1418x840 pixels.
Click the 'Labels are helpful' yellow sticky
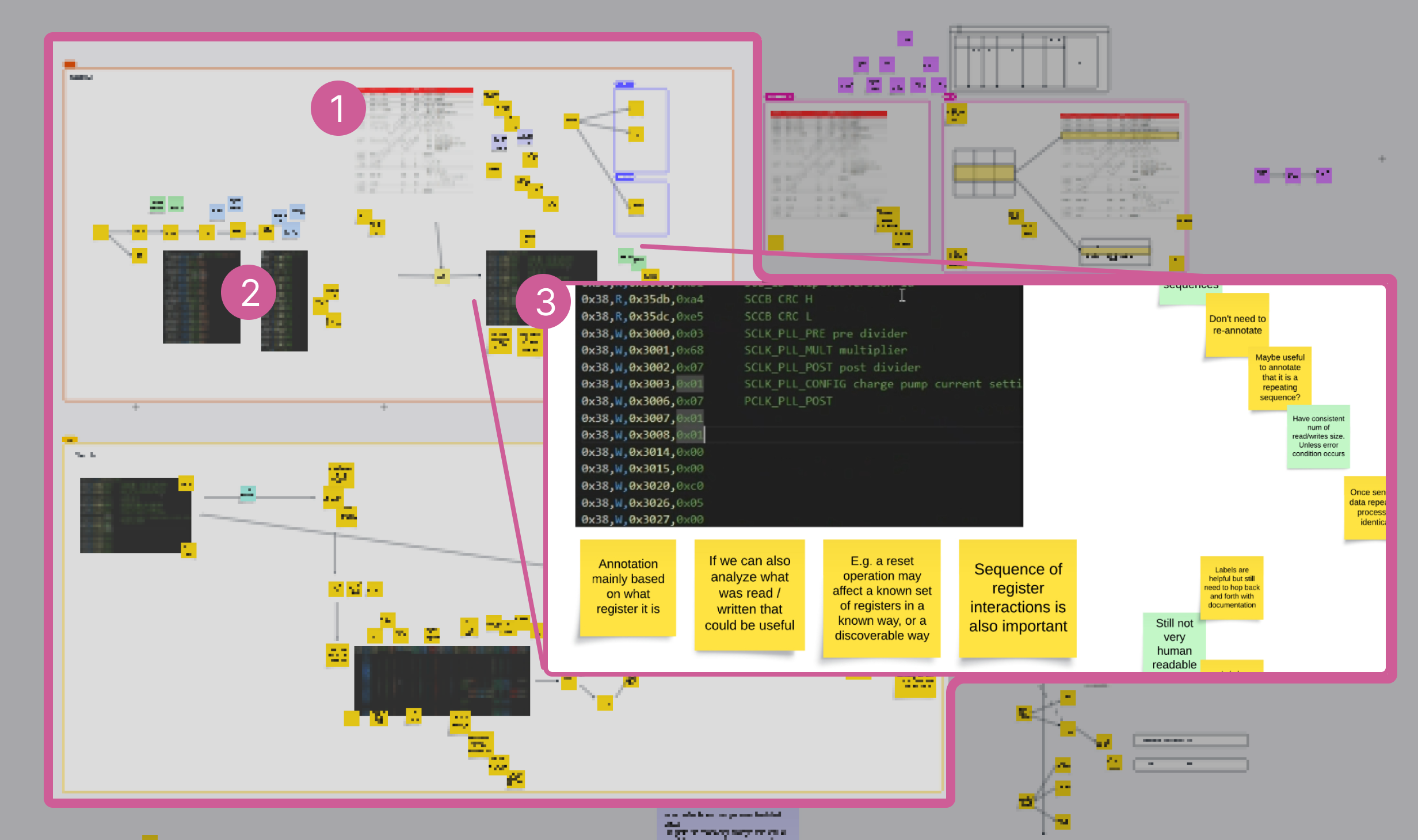coord(1232,587)
